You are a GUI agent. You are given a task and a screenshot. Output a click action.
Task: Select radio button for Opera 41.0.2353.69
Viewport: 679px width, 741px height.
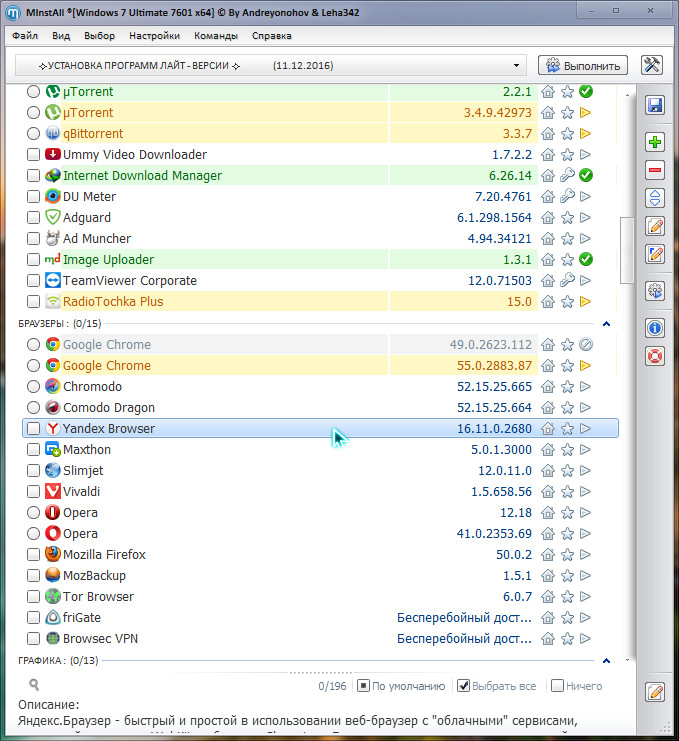[x=33, y=534]
